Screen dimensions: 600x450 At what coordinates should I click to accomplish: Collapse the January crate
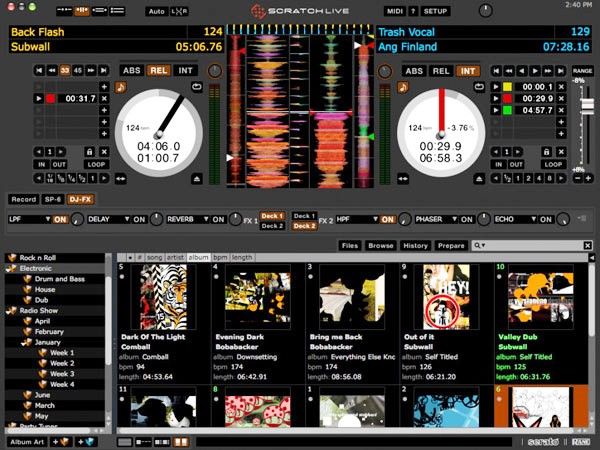[25, 342]
